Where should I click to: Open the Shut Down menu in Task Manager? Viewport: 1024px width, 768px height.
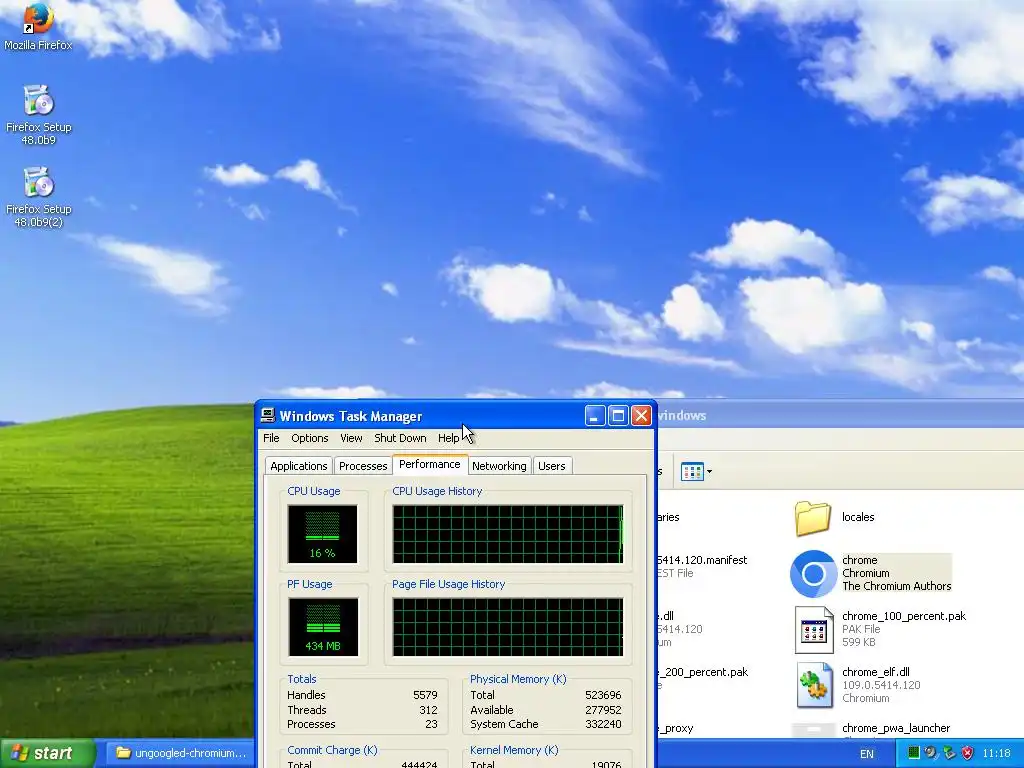pyautogui.click(x=400, y=438)
